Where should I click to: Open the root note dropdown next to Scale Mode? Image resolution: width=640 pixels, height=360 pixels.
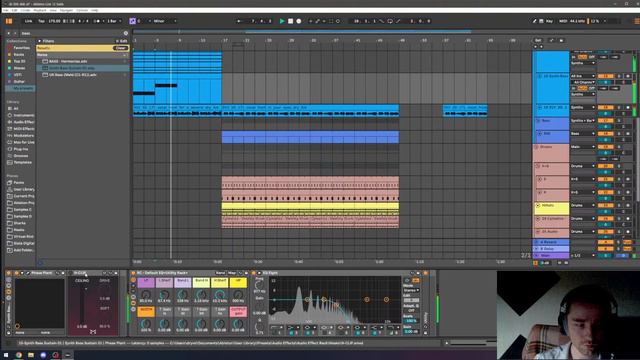(144, 21)
